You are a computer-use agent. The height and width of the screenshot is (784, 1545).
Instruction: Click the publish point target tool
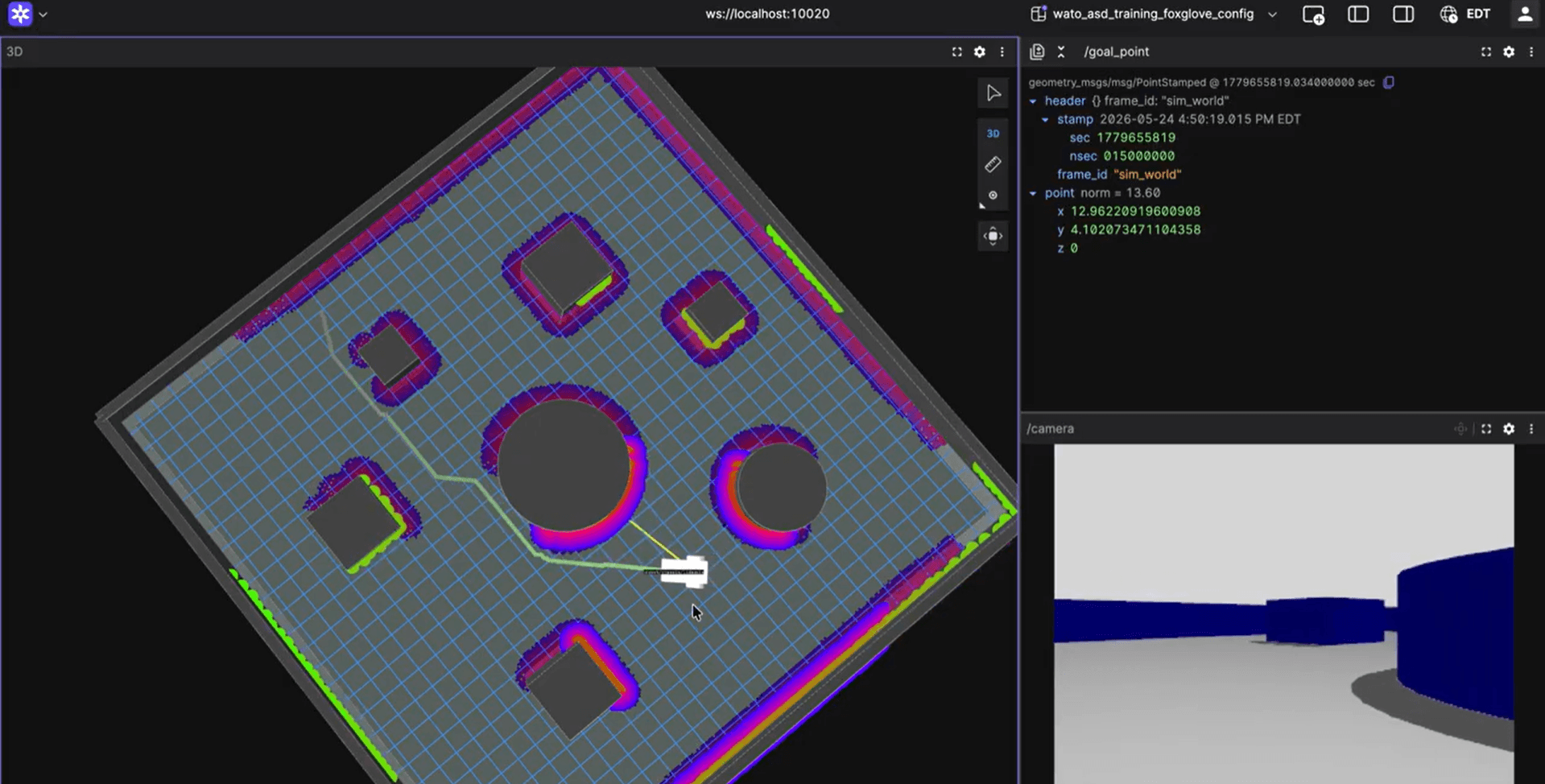pyautogui.click(x=994, y=196)
